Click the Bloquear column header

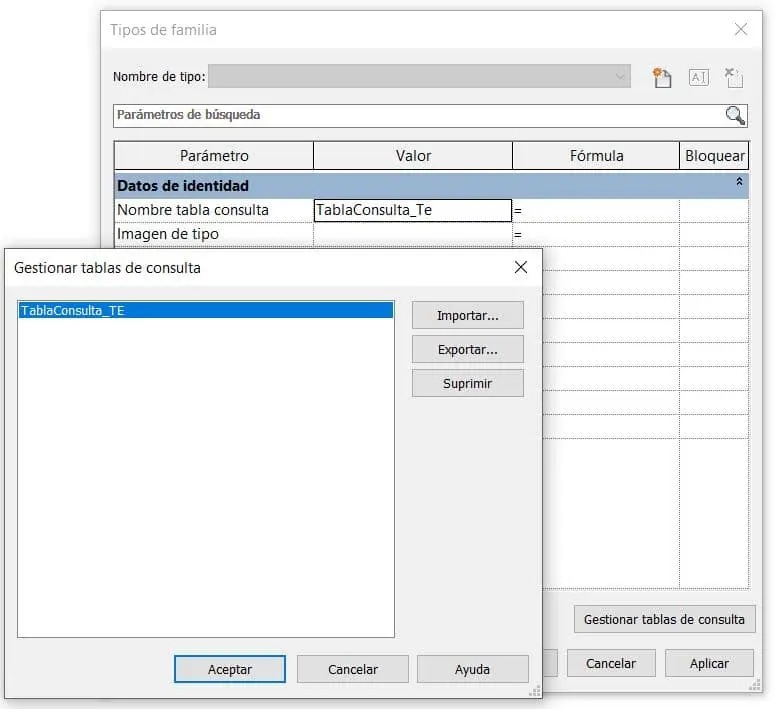(714, 156)
